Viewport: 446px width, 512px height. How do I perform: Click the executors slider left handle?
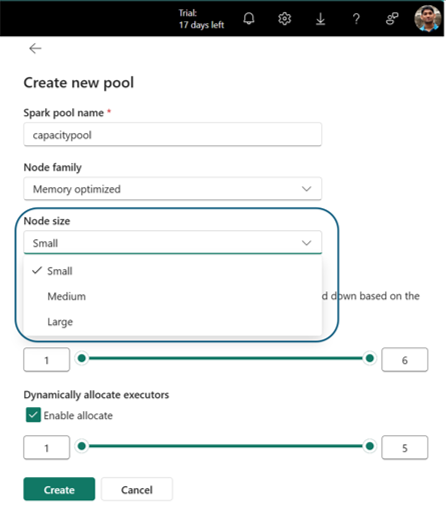click(x=82, y=446)
